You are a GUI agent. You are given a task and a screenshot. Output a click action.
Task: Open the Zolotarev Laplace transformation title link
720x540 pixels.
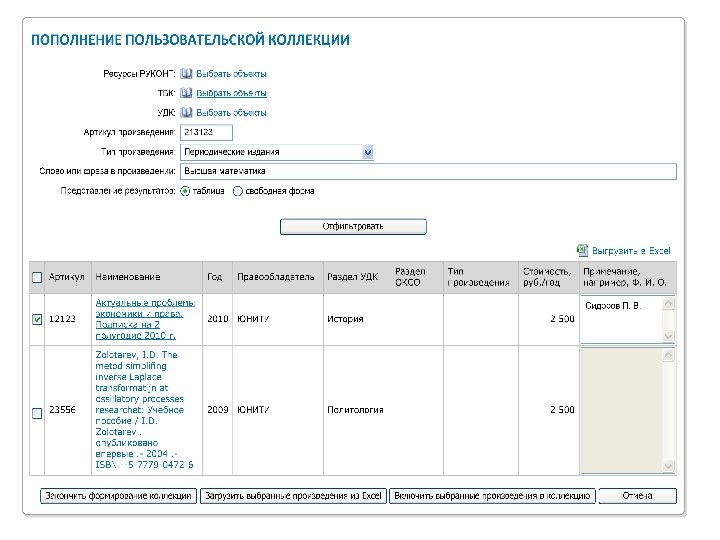(144, 410)
